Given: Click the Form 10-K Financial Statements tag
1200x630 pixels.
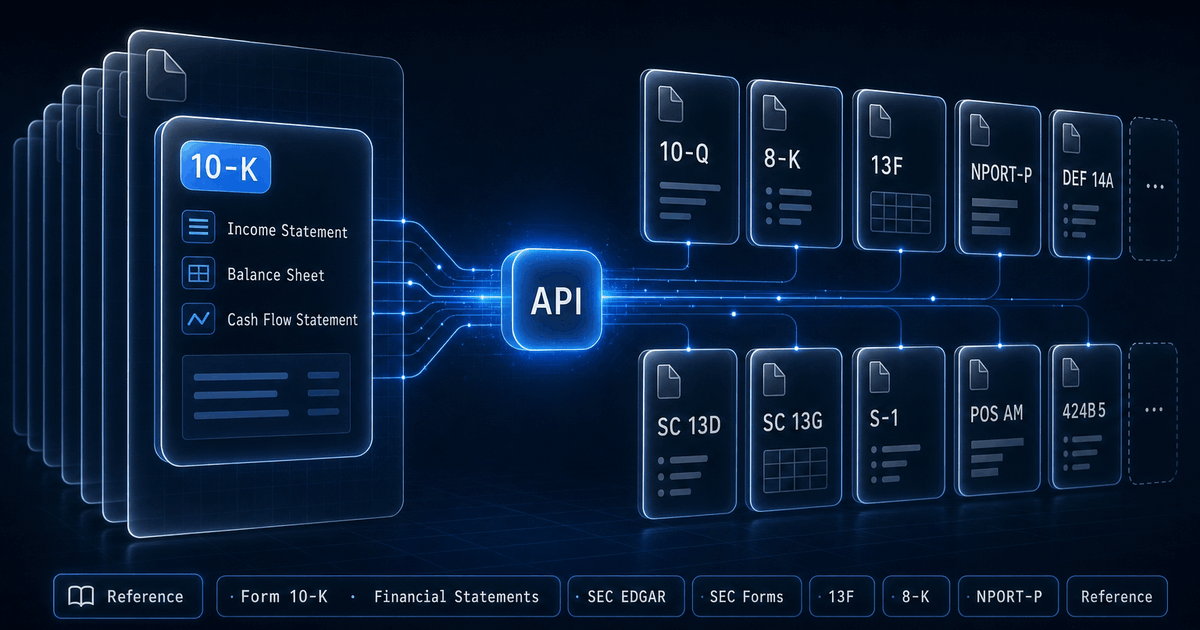Looking at the screenshot, I should [388, 597].
